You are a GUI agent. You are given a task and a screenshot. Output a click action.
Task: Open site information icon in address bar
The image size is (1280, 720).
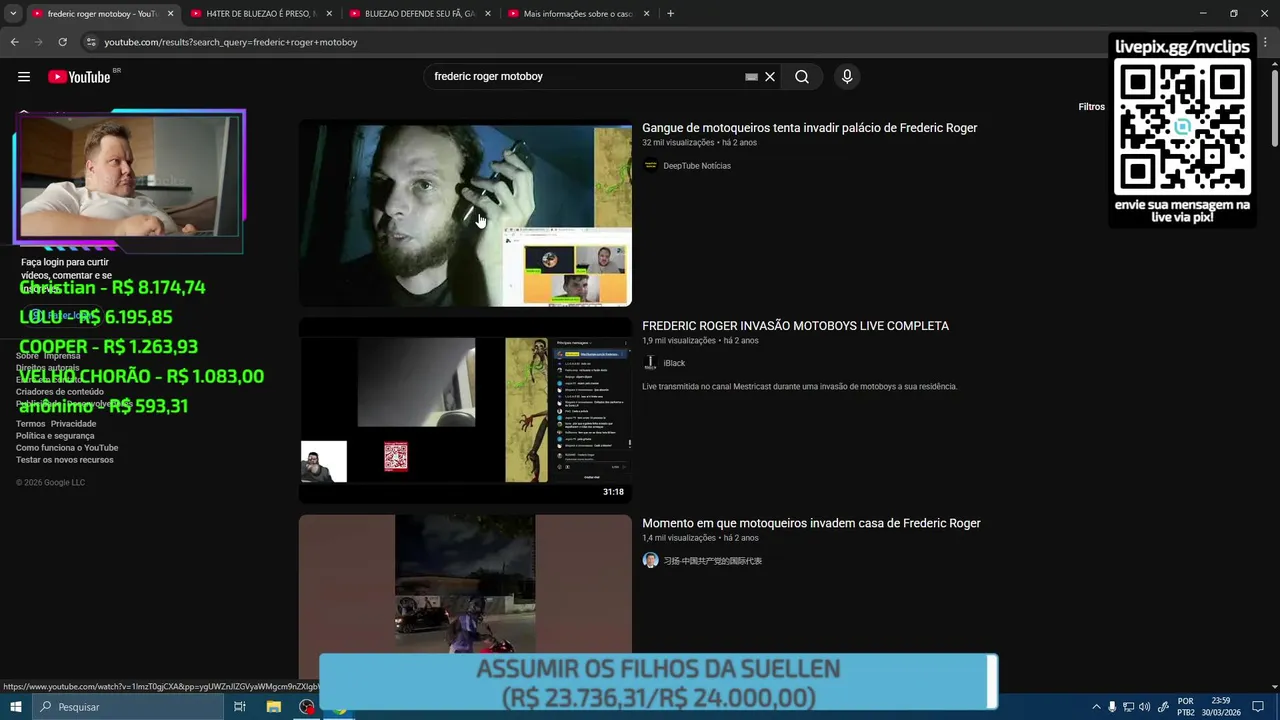click(91, 42)
